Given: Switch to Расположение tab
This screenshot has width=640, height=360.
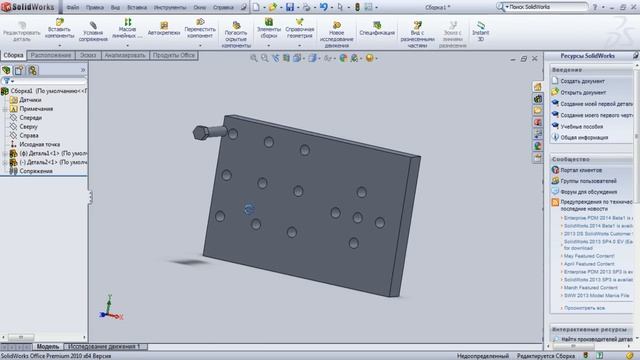Looking at the screenshot, I should point(51,55).
